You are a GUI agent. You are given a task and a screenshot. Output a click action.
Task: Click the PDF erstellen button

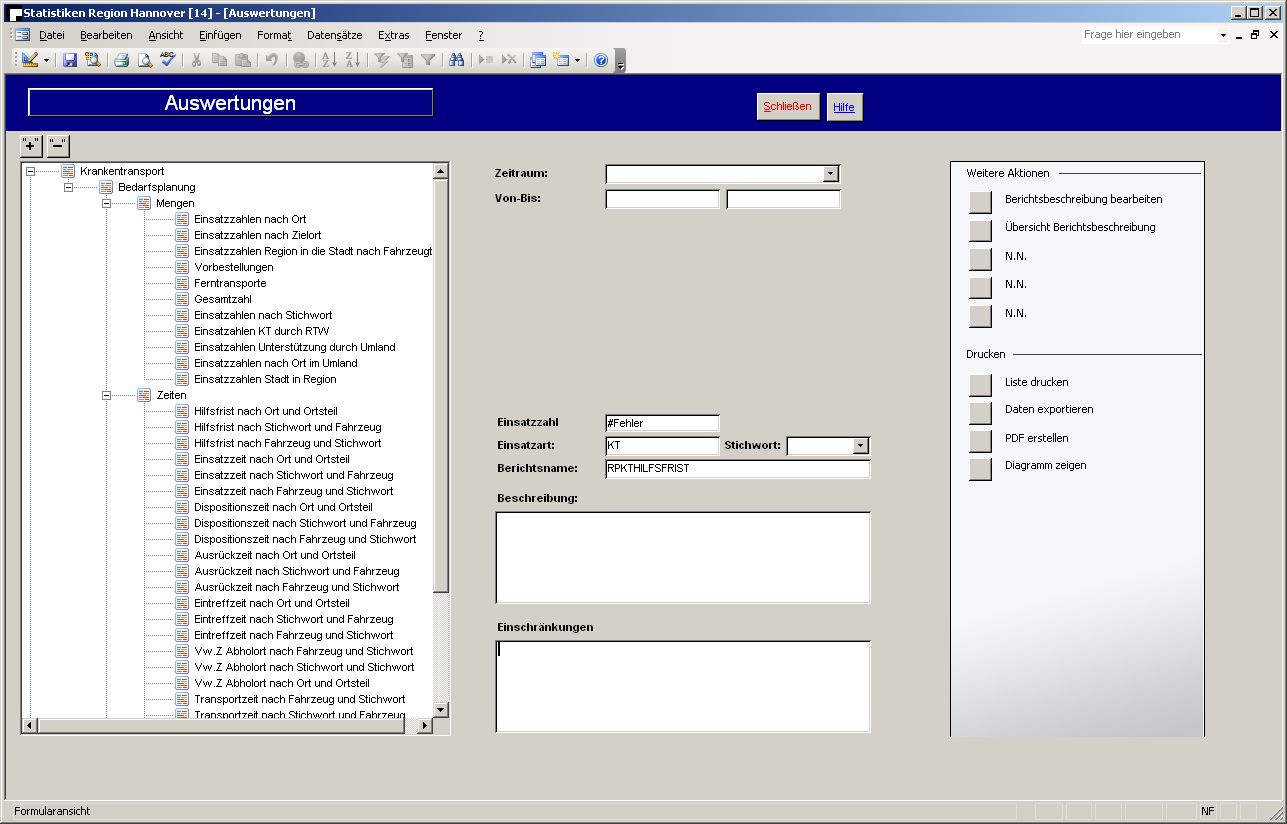(980, 441)
